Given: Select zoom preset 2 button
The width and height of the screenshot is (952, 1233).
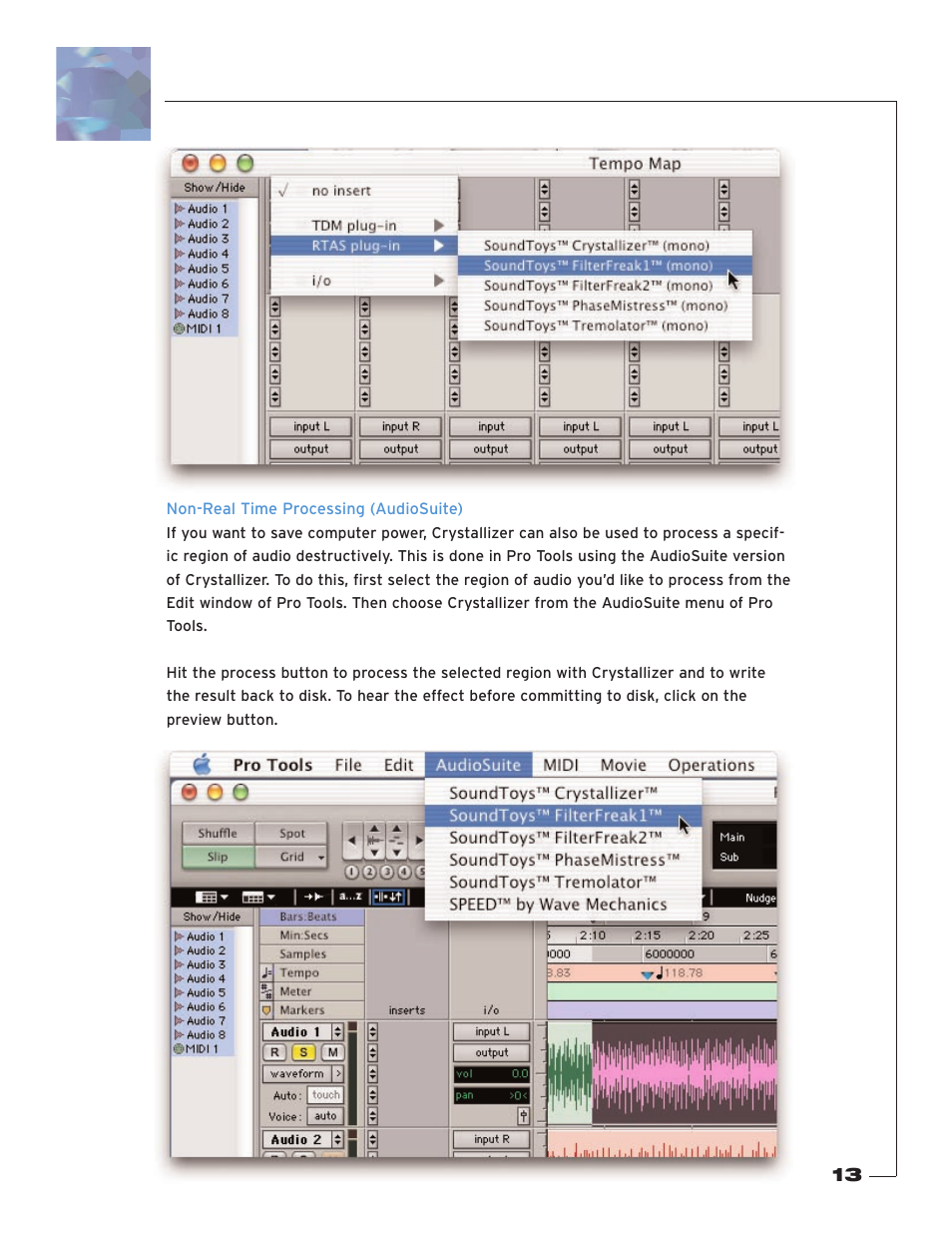Looking at the screenshot, I should click(369, 872).
